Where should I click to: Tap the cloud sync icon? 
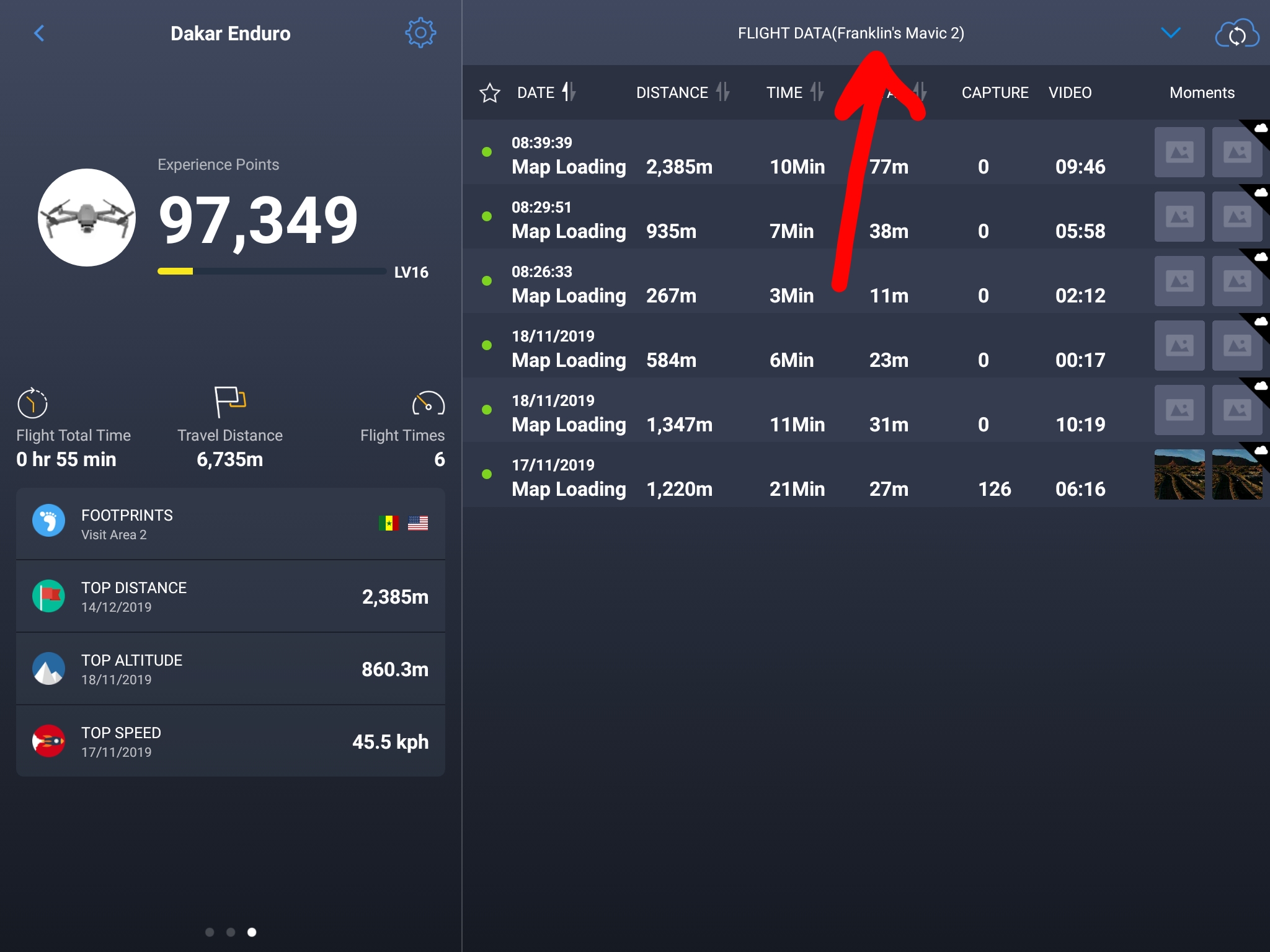(x=1237, y=34)
